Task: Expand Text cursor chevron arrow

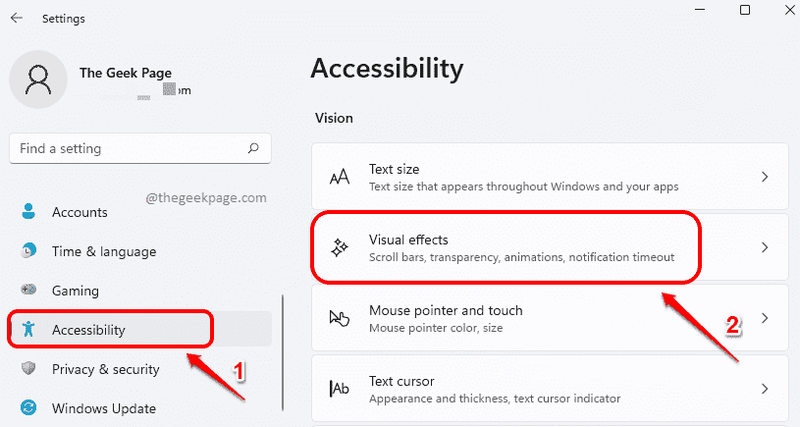Action: [x=764, y=389]
